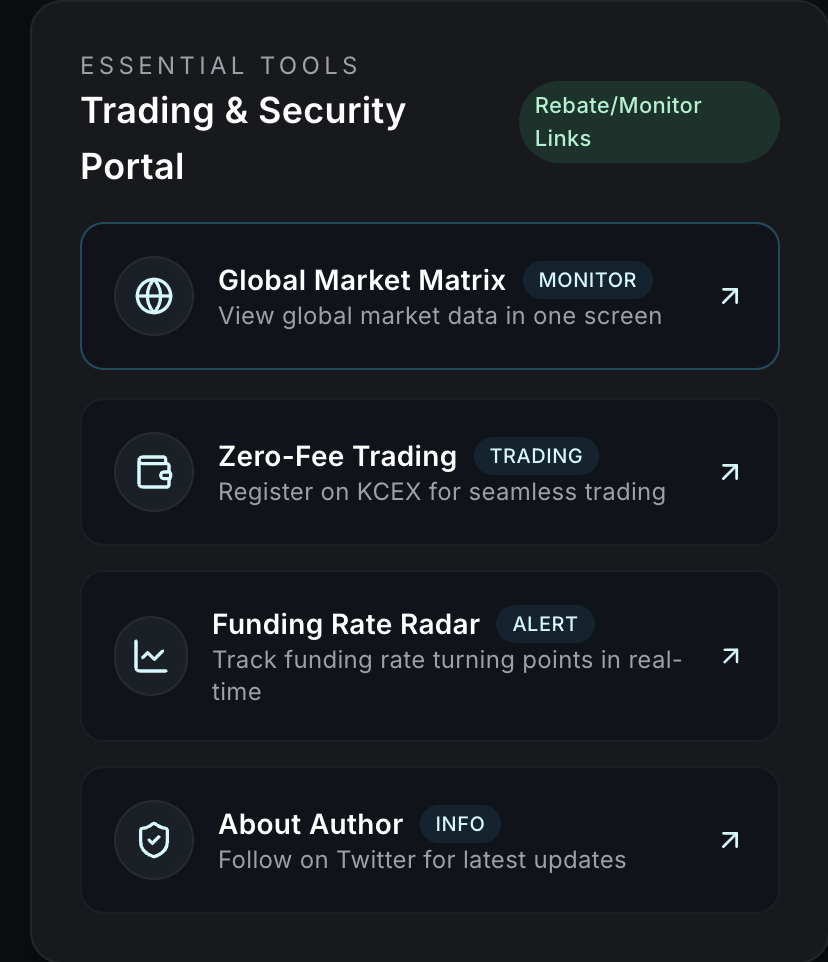Open About Author via its arrow icon
The image size is (828, 962).
tap(730, 840)
